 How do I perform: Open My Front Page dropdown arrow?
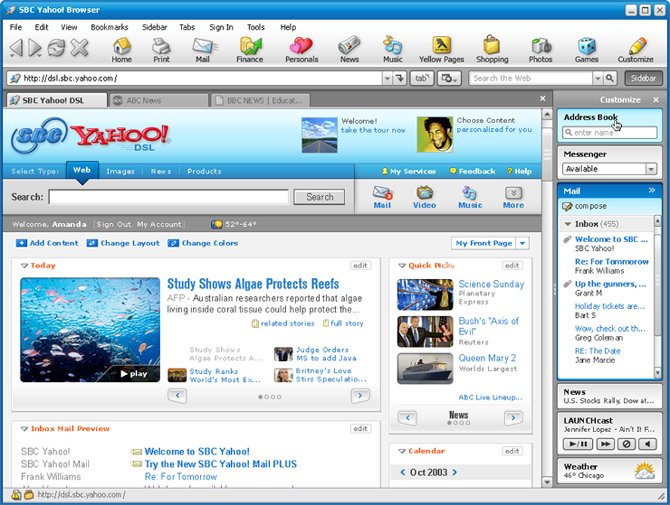click(522, 243)
